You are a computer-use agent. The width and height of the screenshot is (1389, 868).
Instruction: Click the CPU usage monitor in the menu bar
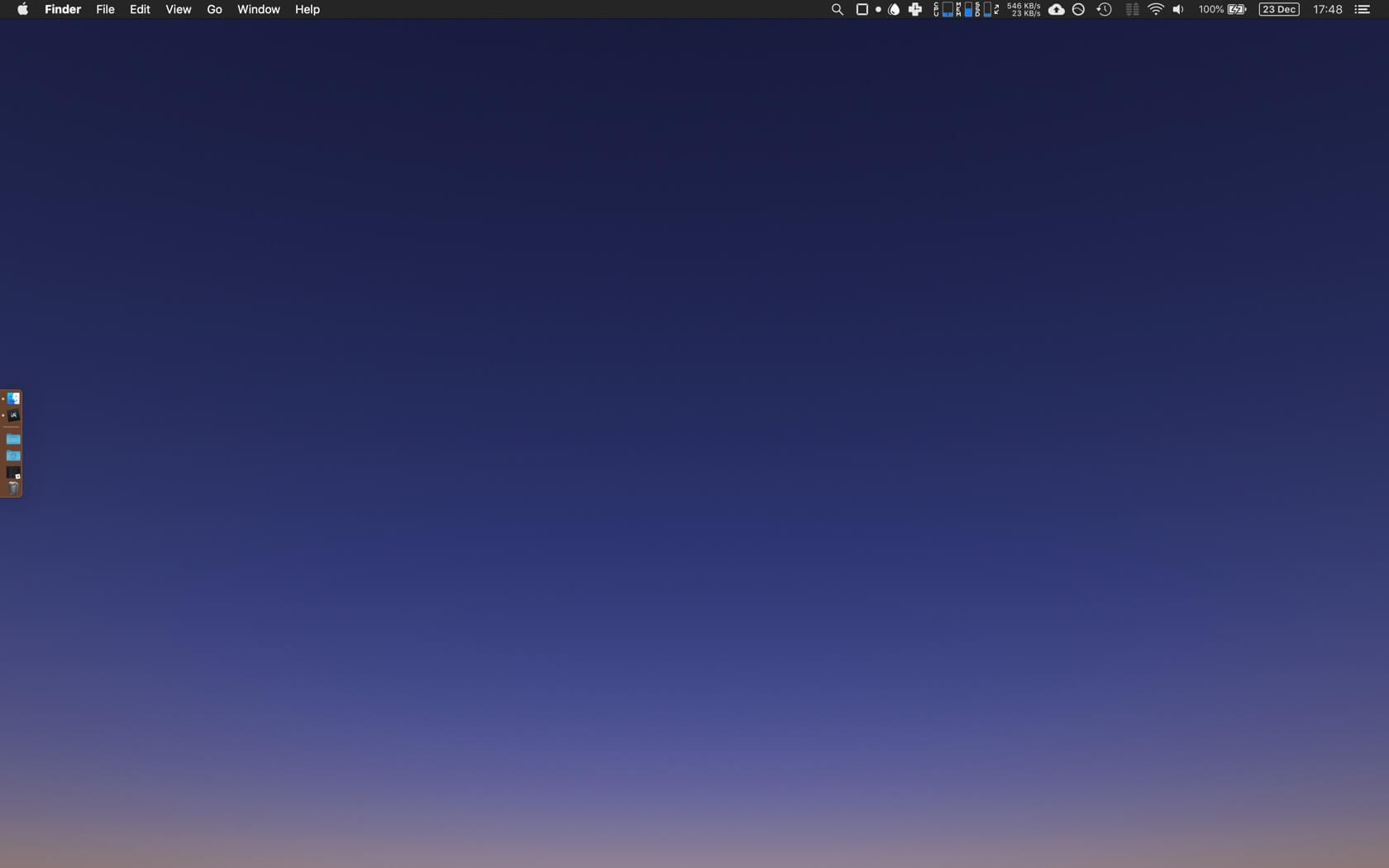944,10
